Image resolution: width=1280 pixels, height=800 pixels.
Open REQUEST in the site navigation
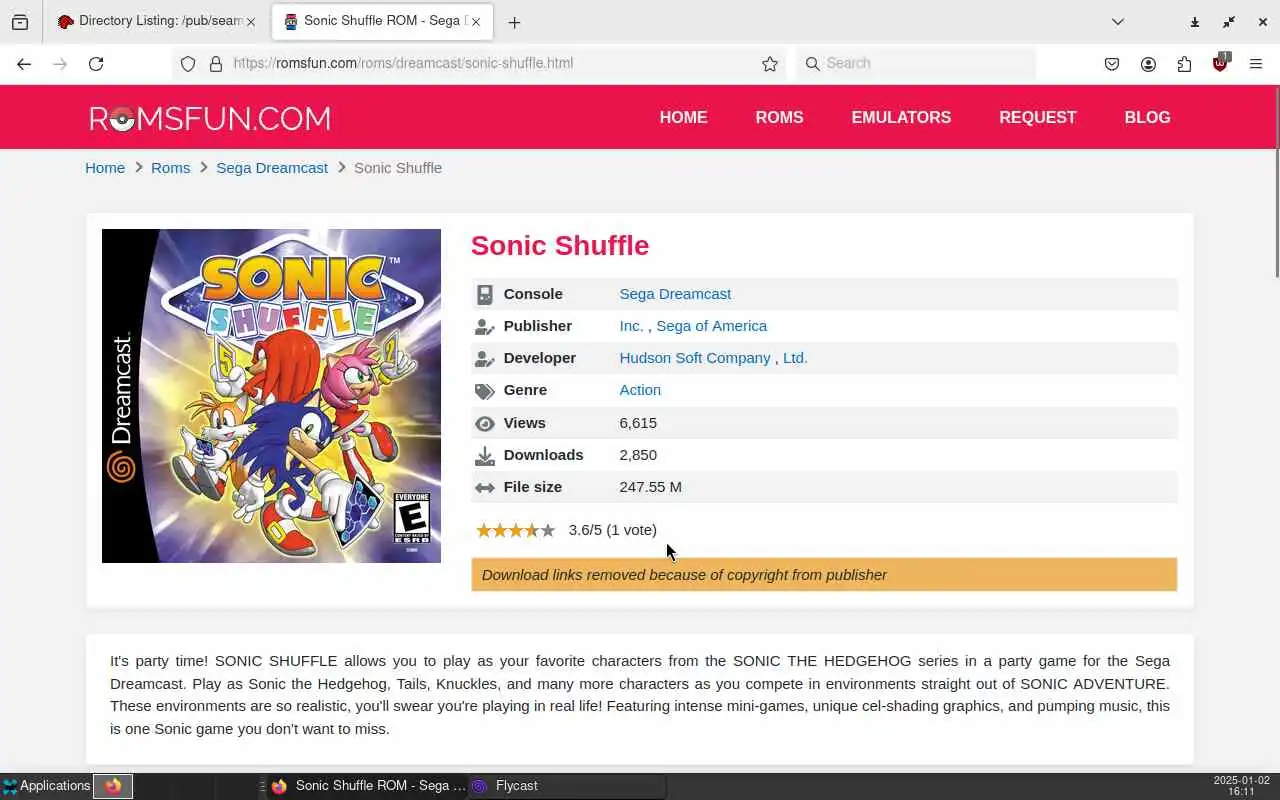[x=1038, y=117]
